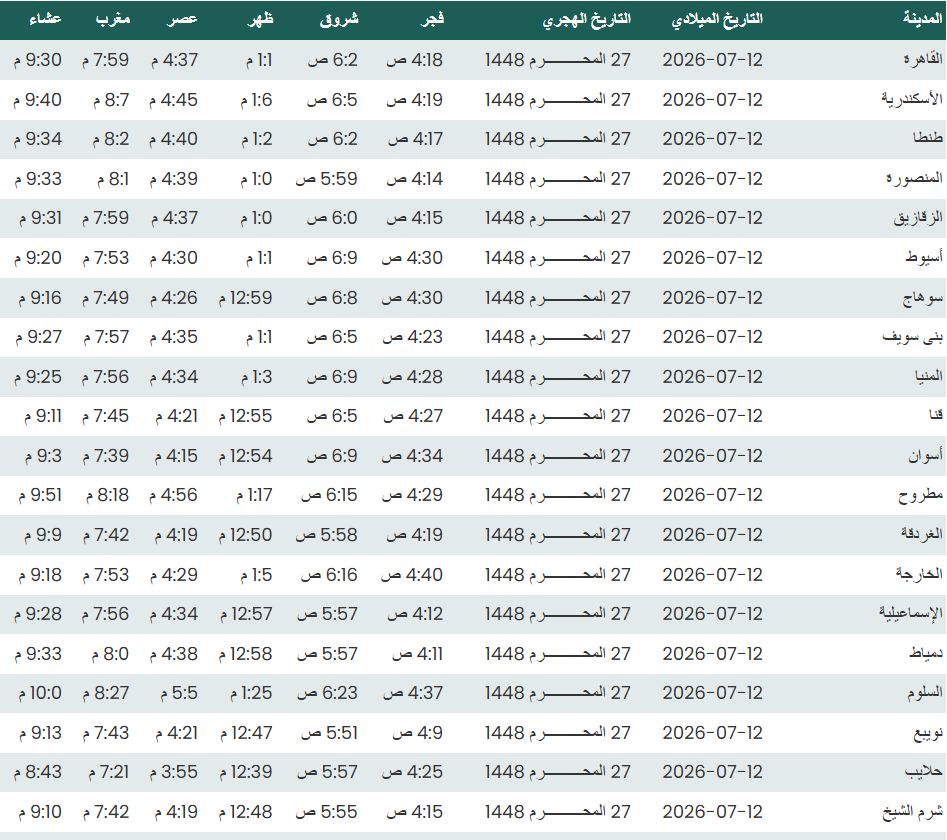Click the شرم الشيخ city cell
Screen dimensions: 947x840
(912, 812)
